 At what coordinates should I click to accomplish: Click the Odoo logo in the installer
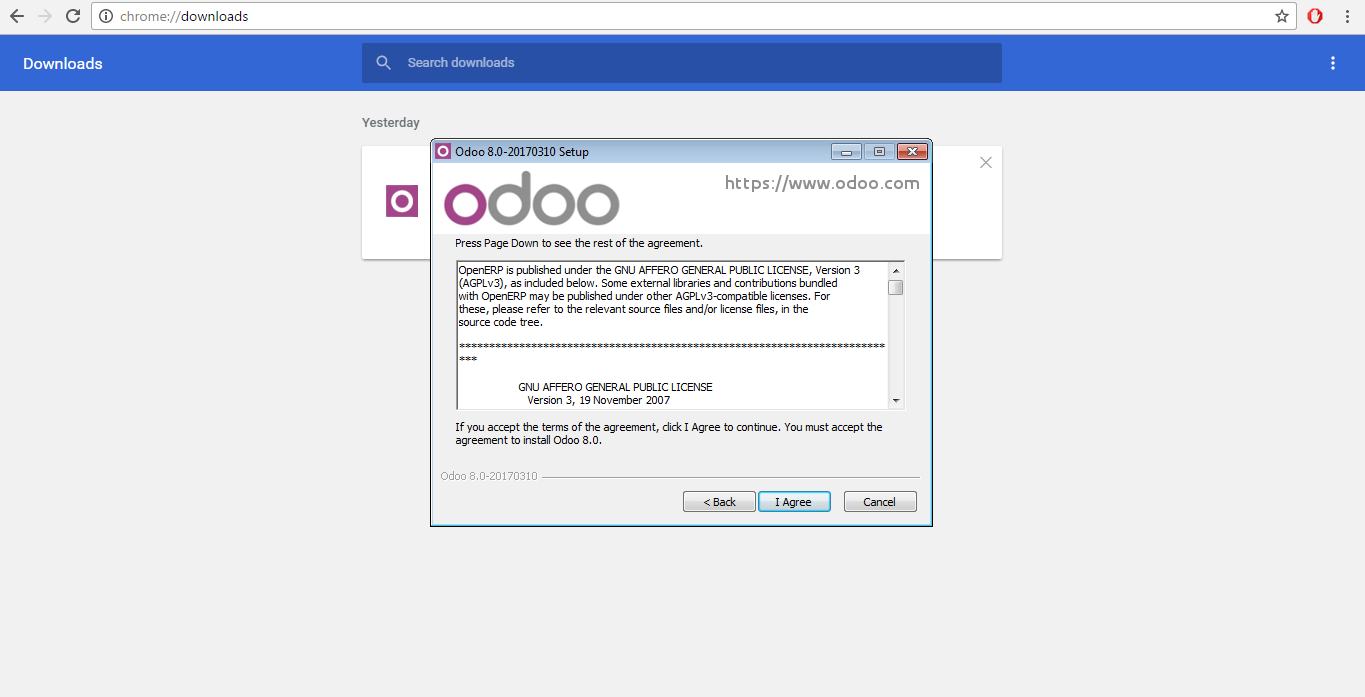click(x=531, y=198)
